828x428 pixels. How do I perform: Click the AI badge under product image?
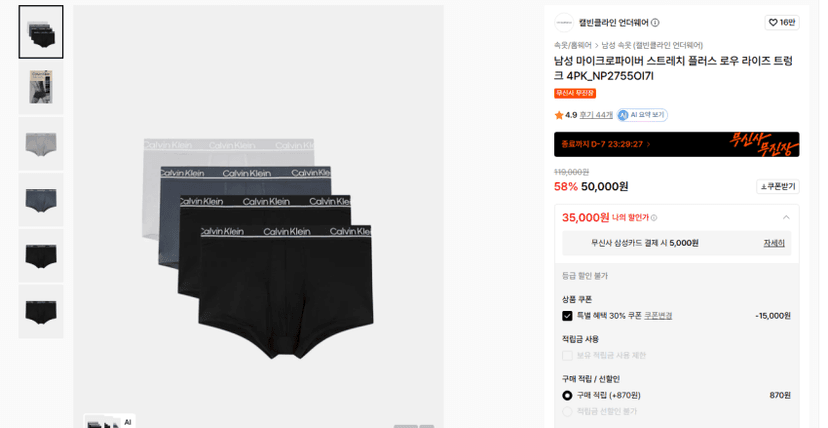click(x=127, y=422)
